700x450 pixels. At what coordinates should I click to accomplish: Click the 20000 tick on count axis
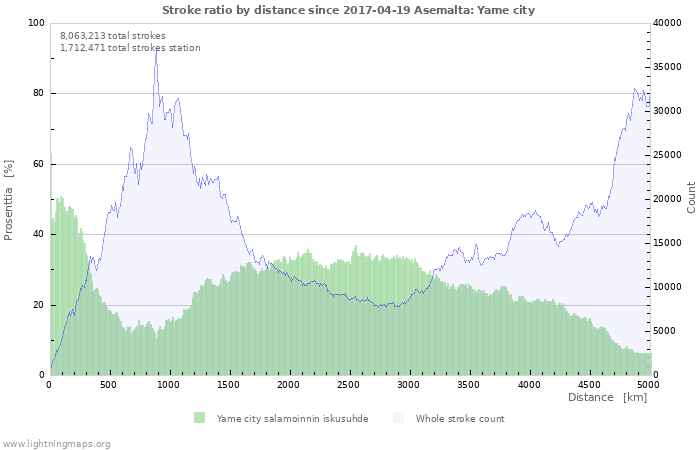pos(667,199)
